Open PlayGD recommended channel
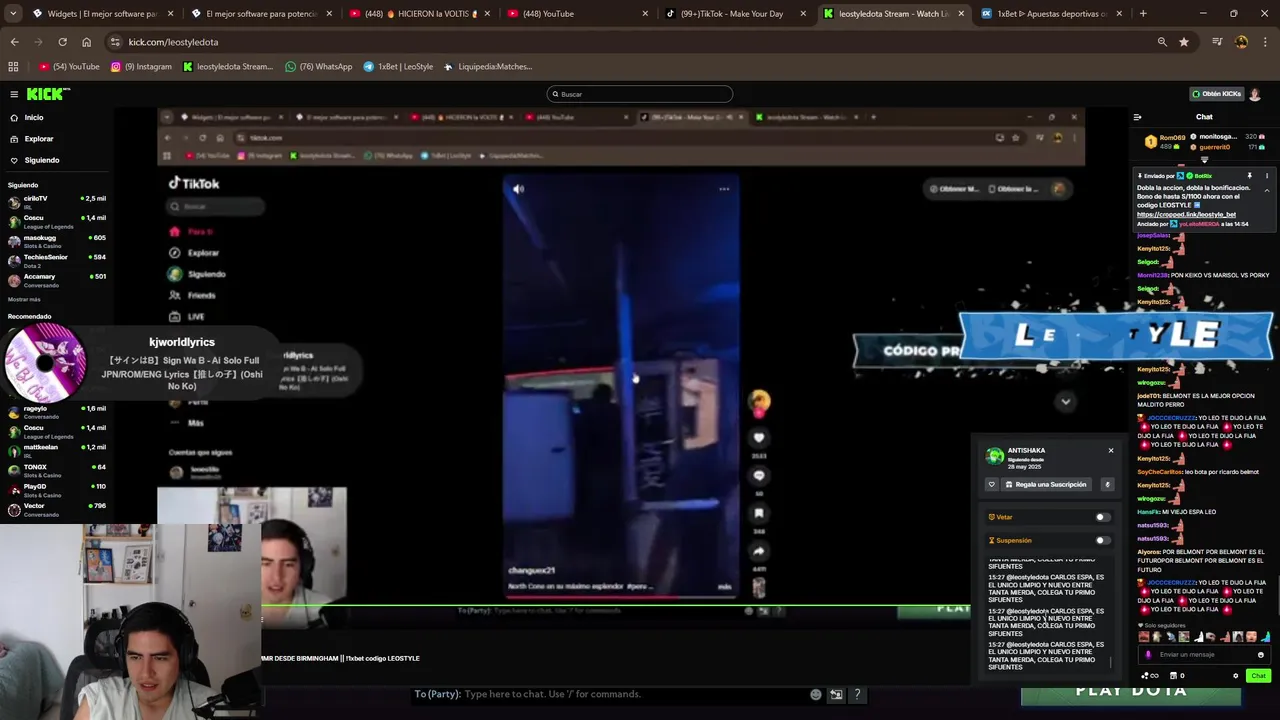1280x720 pixels. [x=56, y=489]
